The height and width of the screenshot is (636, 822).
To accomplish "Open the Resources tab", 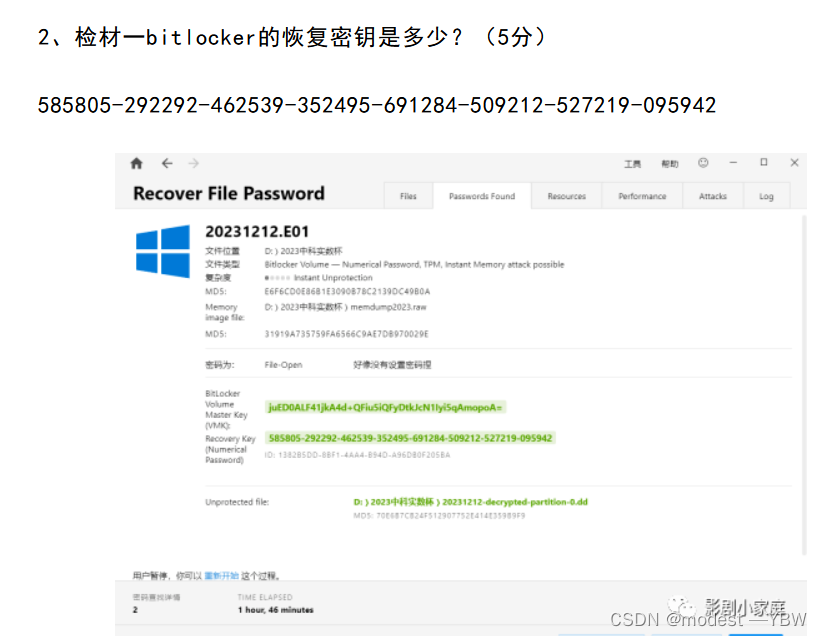I will 566,196.
